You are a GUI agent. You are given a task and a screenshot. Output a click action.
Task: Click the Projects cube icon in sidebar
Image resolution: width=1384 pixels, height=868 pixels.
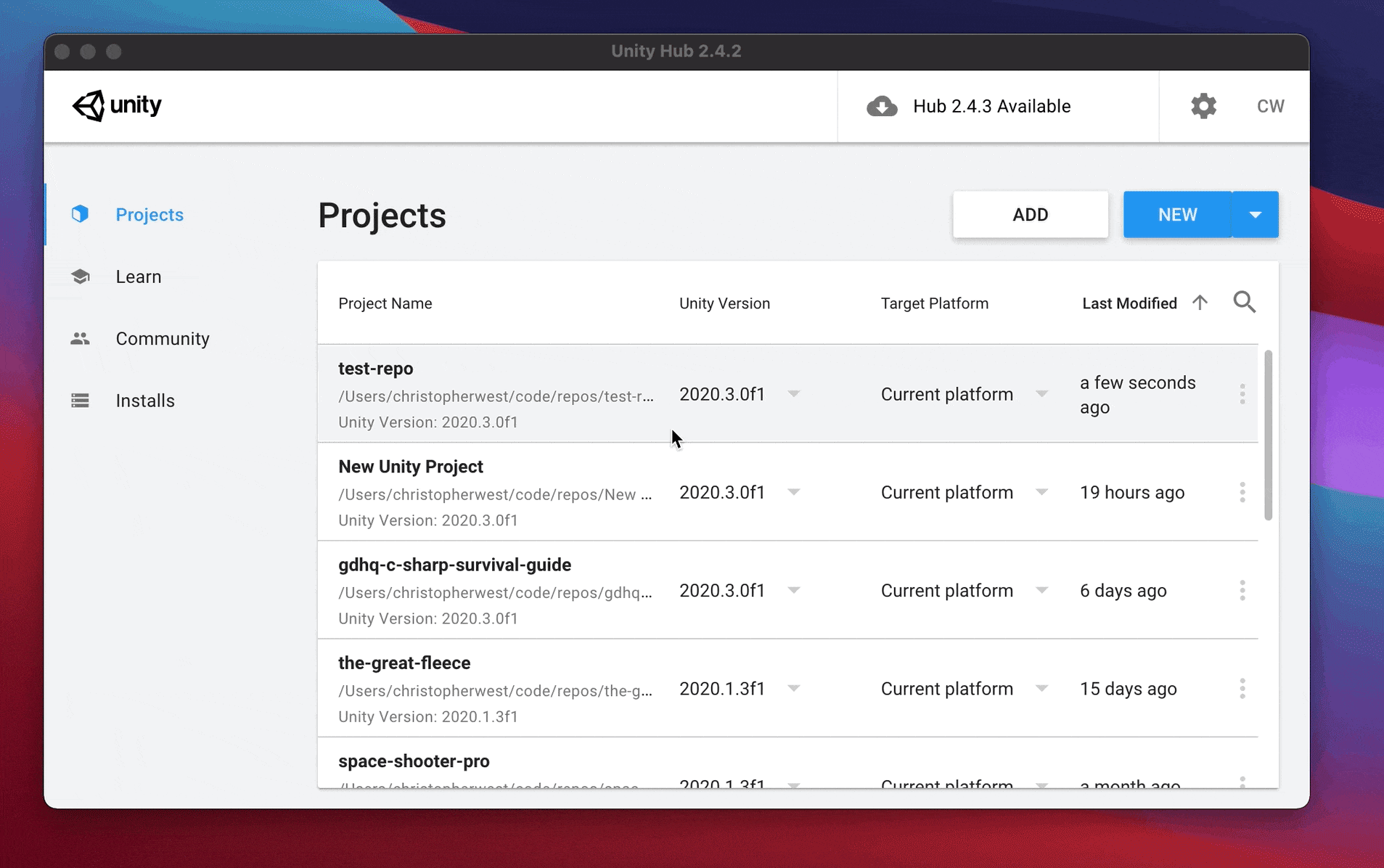[80, 214]
